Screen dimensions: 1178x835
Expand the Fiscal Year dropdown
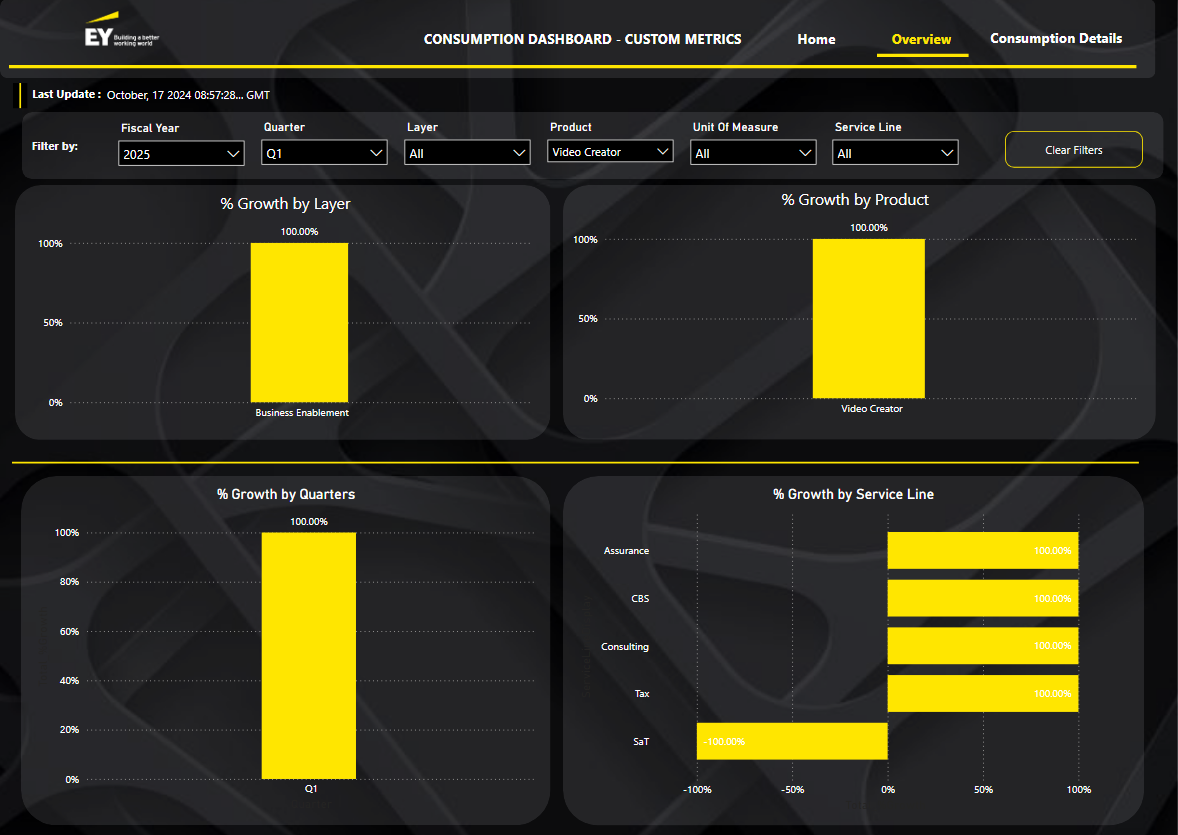coord(181,153)
